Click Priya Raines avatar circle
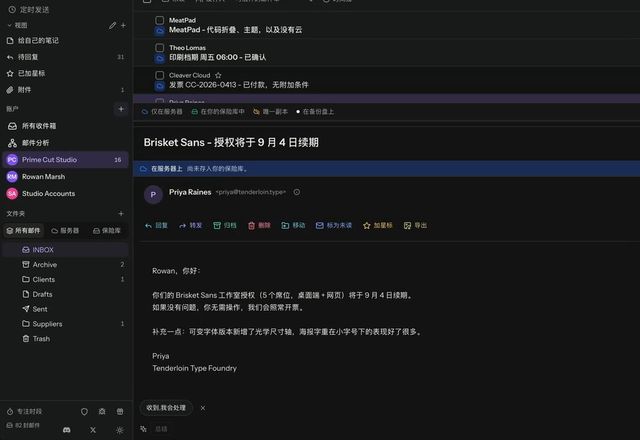Image resolution: width=640 pixels, height=440 pixels. click(x=153, y=195)
